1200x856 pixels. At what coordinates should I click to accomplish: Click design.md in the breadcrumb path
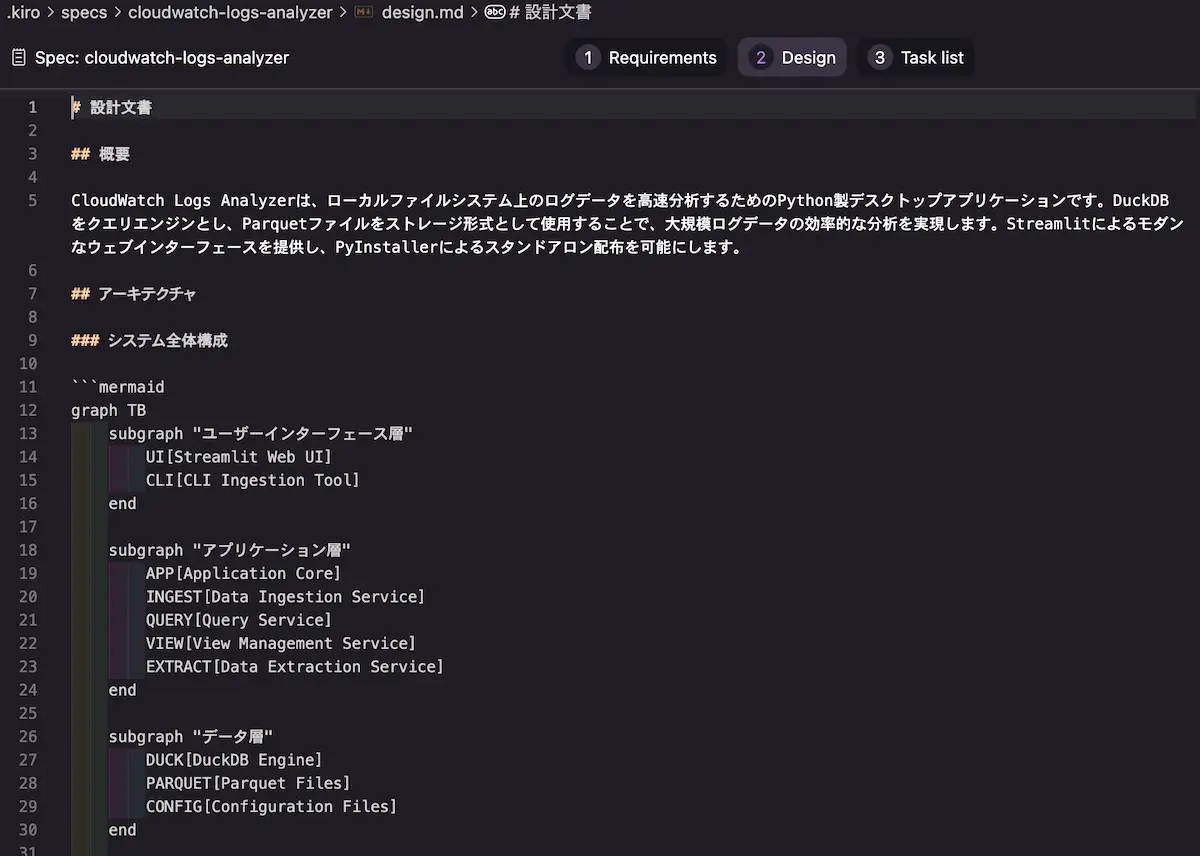(422, 13)
